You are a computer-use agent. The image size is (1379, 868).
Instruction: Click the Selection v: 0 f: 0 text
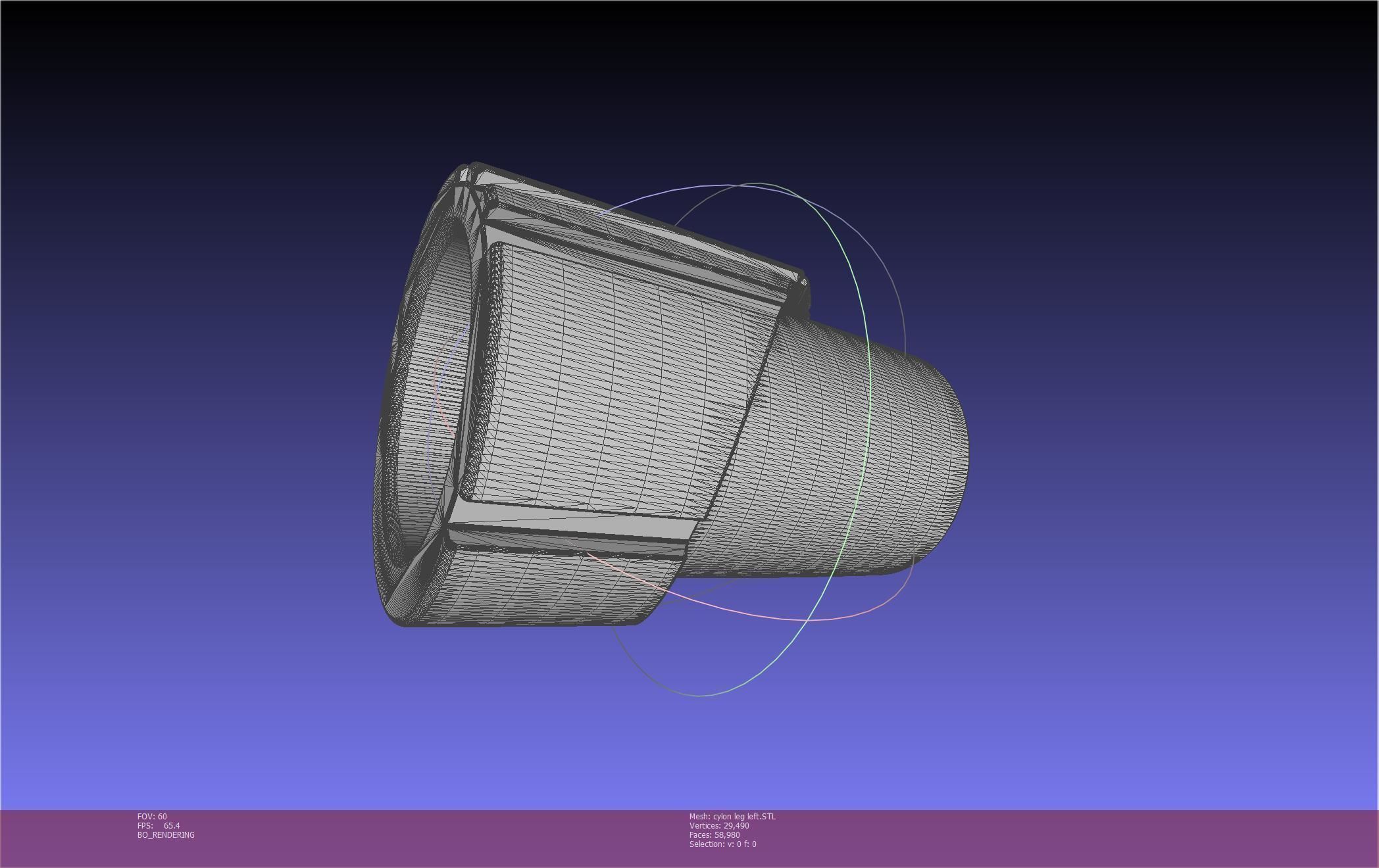pos(722,844)
